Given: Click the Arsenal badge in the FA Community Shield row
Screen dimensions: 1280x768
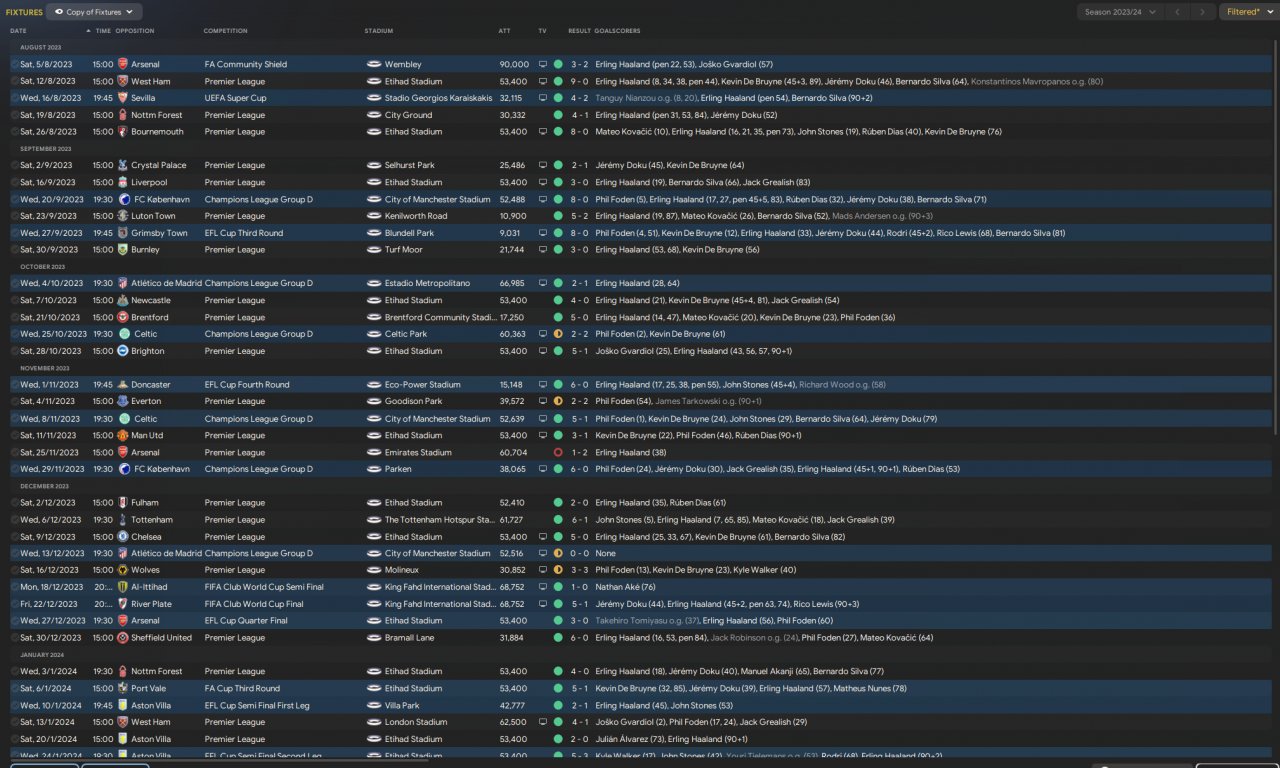Looking at the screenshot, I should (x=123, y=65).
